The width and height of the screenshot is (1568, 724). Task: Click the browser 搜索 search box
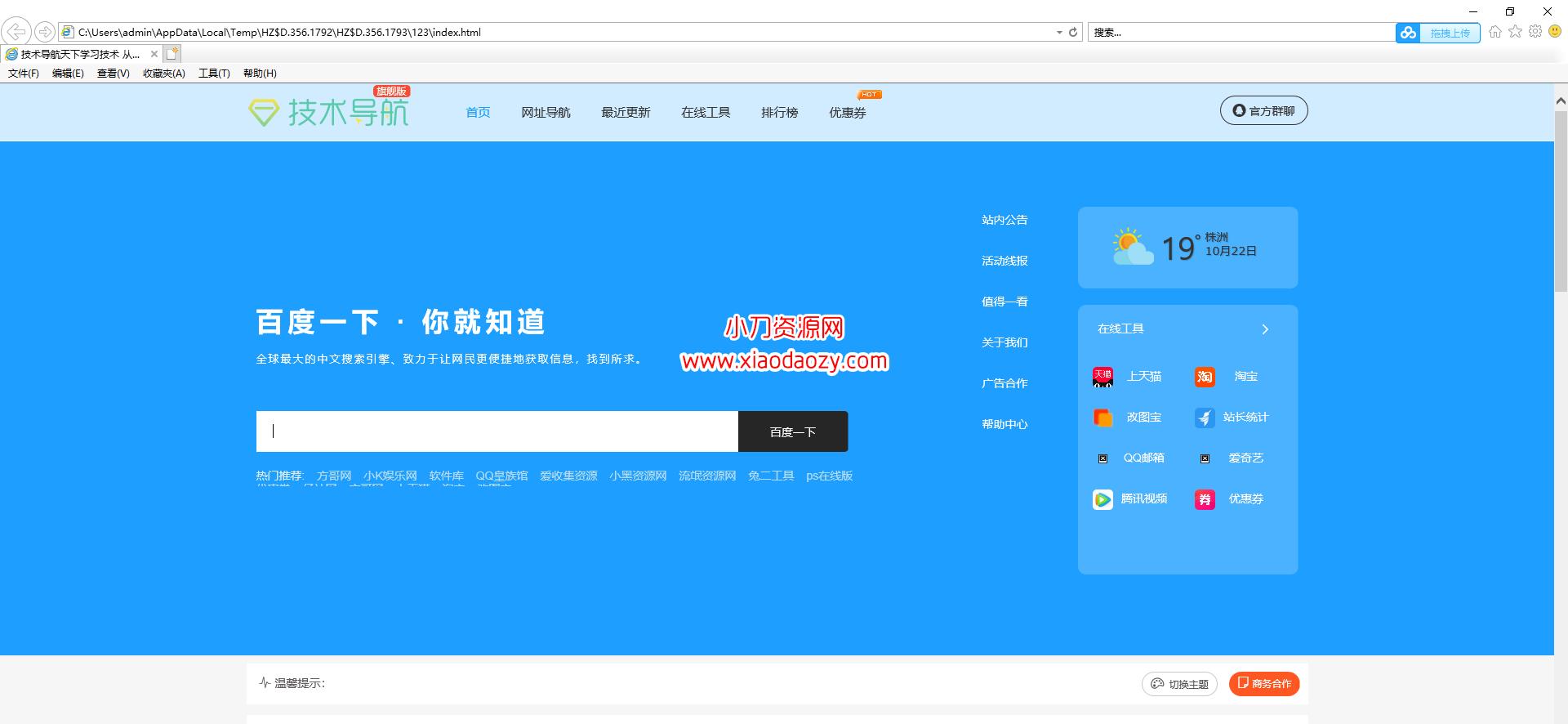pos(1241,32)
